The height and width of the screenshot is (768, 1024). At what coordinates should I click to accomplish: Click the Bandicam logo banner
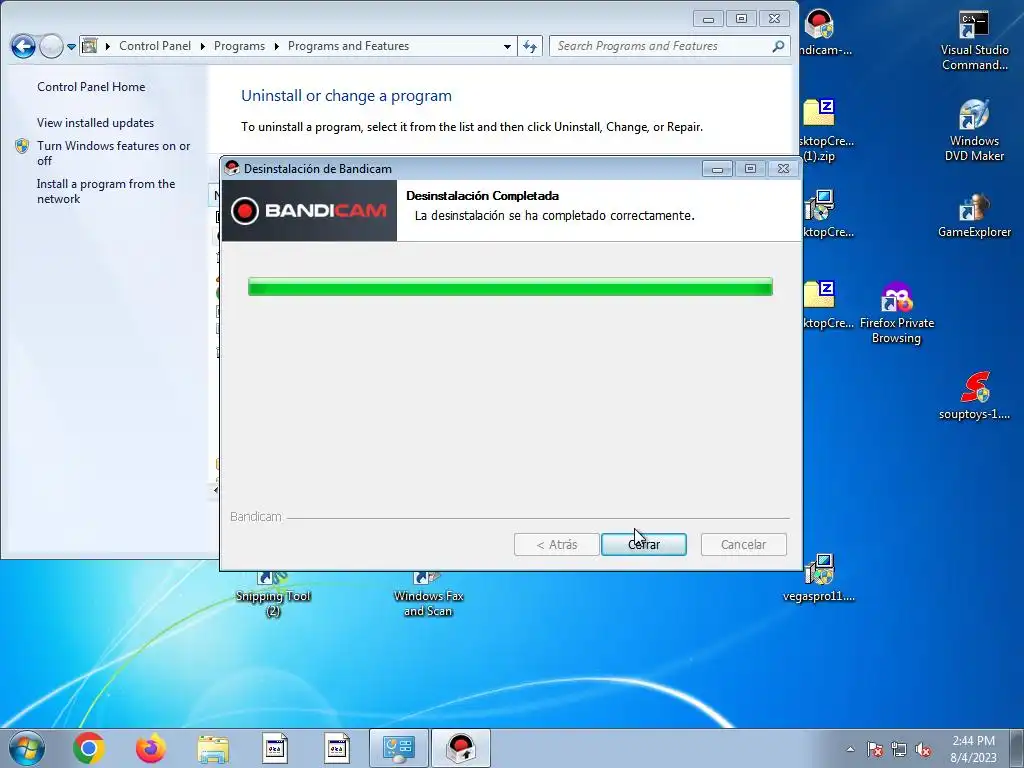(310, 210)
